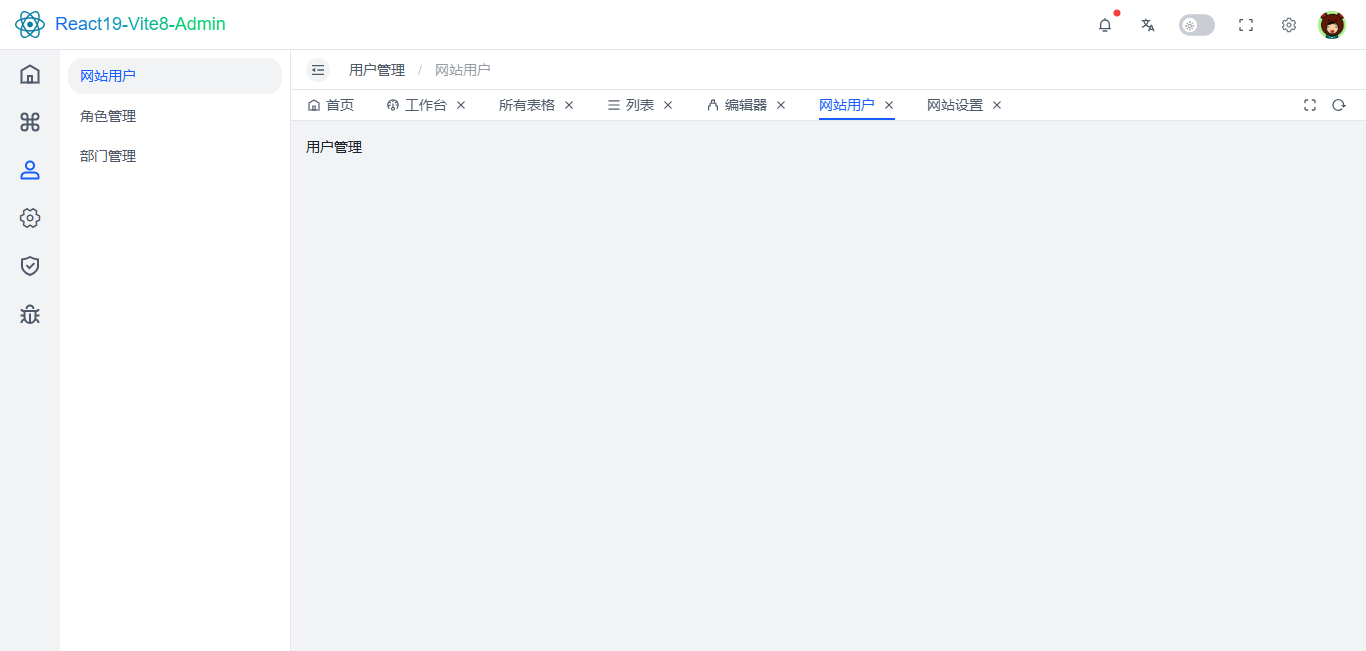Select the active 网站用户 tab

[x=847, y=105]
